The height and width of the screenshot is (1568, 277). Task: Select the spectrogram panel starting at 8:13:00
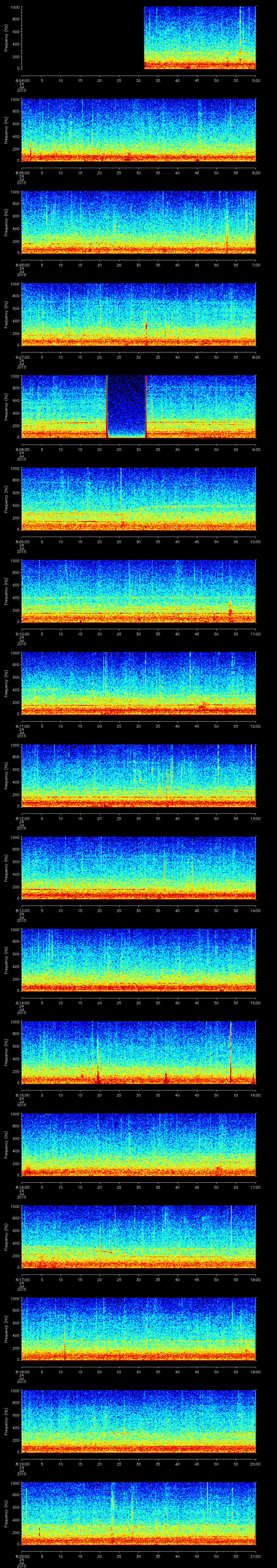click(x=138, y=868)
